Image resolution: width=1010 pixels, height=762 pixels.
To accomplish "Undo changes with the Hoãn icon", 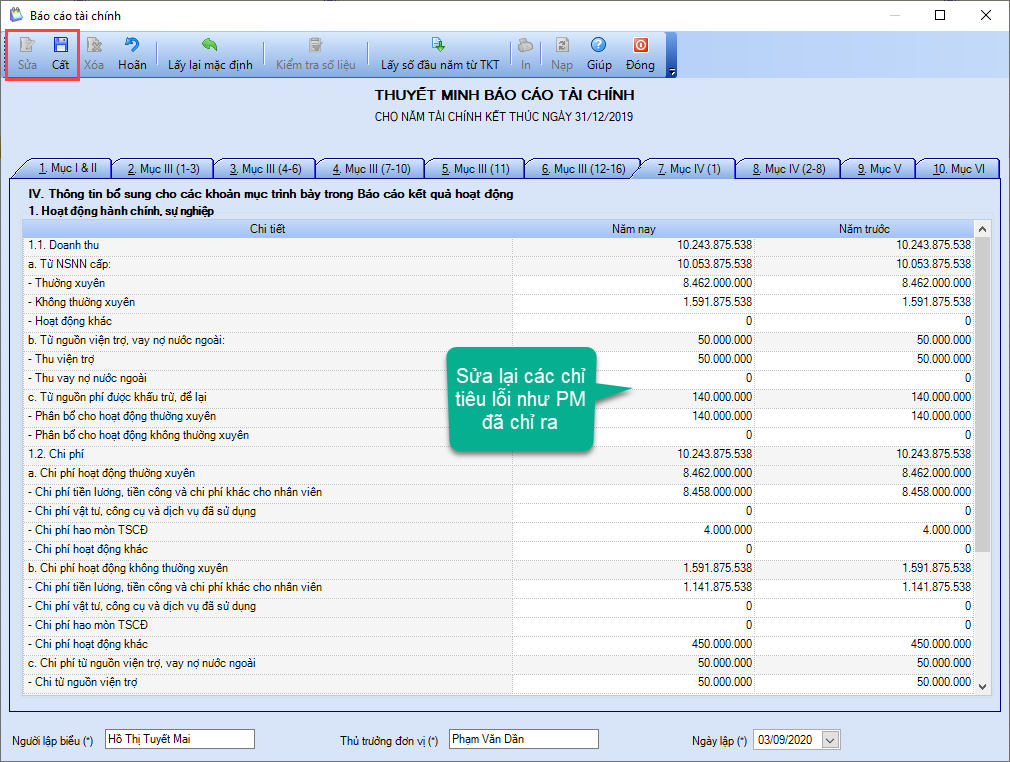I will tap(132, 54).
